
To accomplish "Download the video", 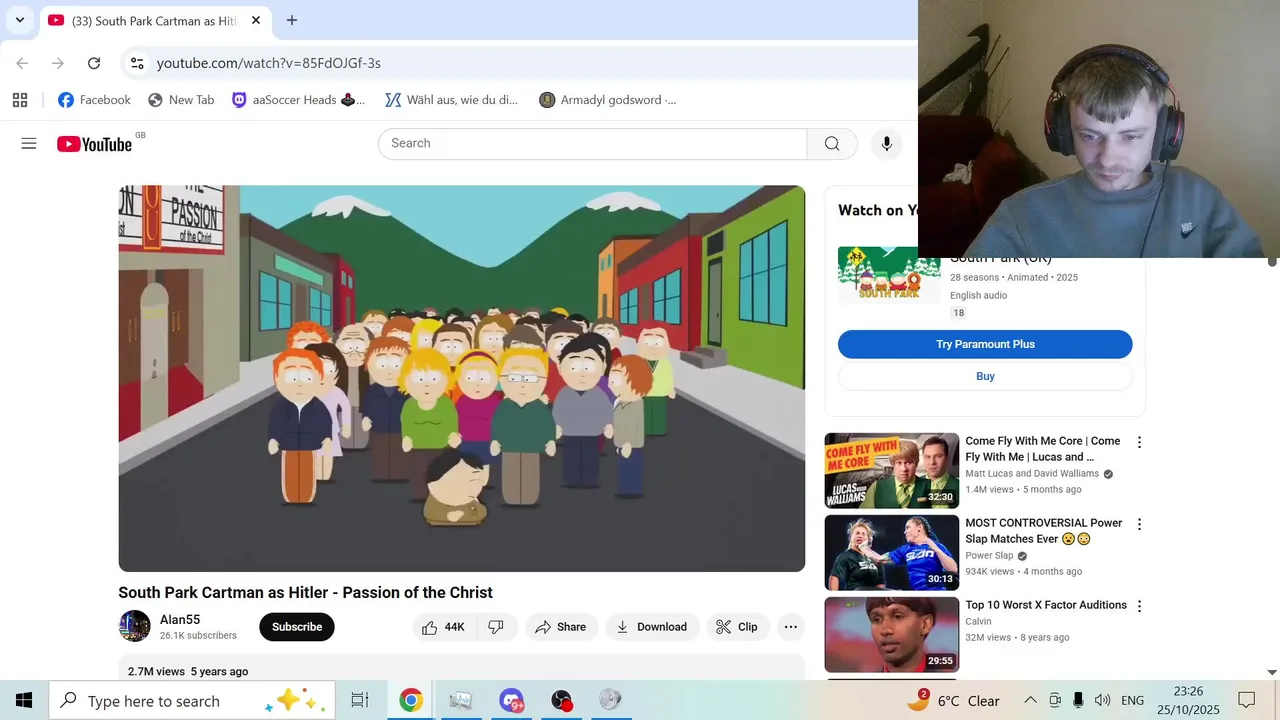I will coord(651,627).
